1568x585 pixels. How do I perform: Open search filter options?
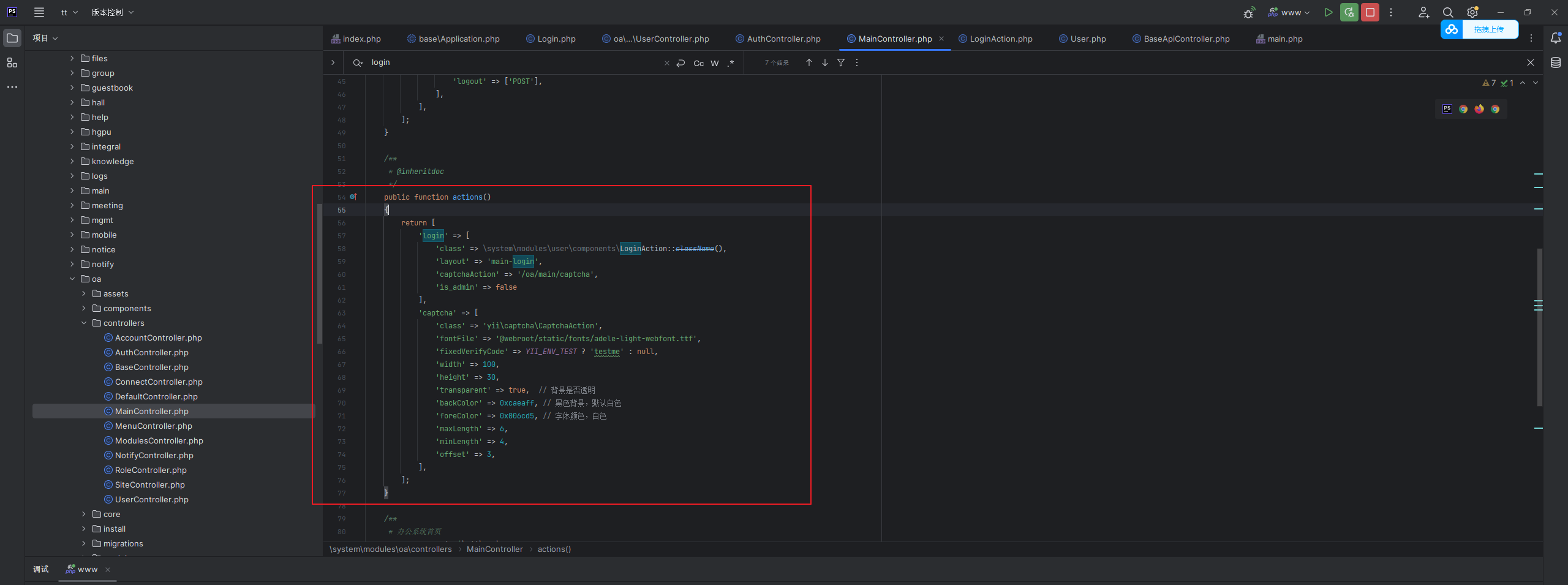tap(841, 62)
